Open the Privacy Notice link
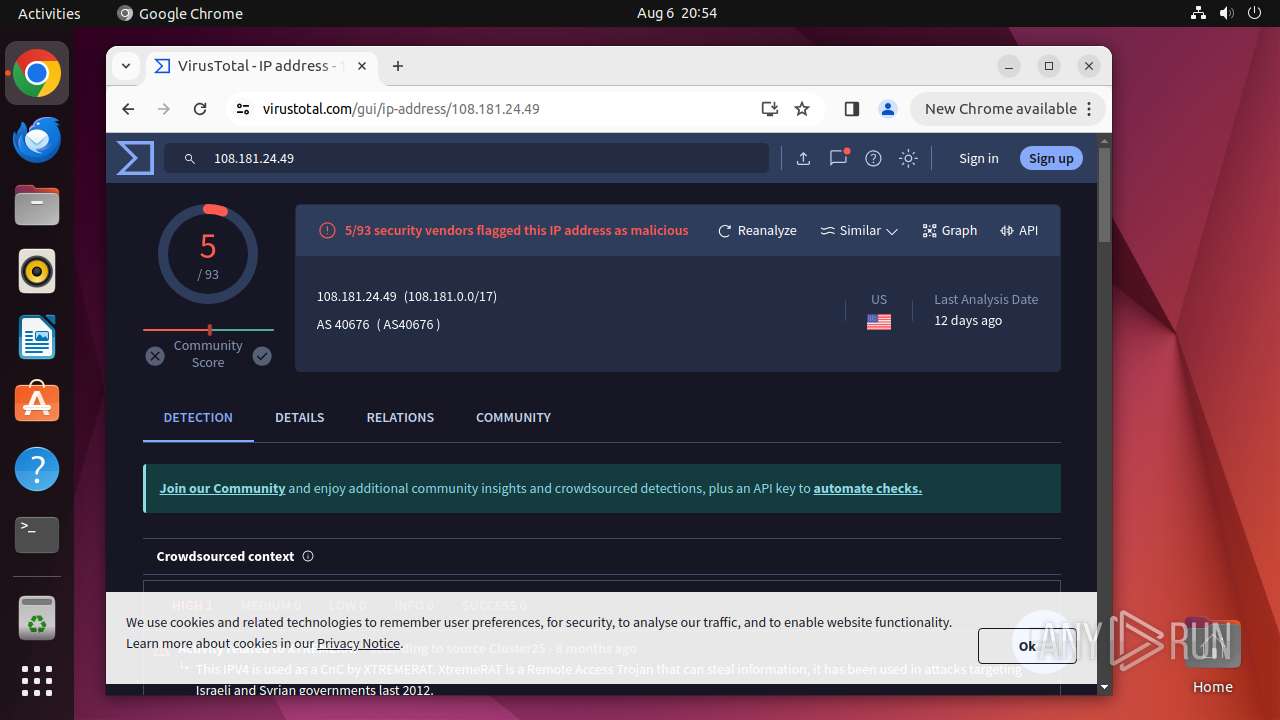The width and height of the screenshot is (1280, 720). (x=359, y=643)
